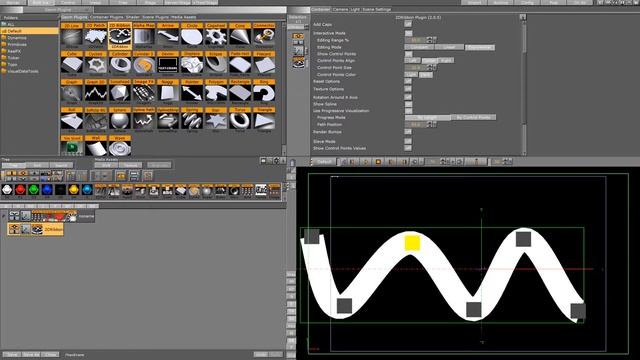Select the Arrow geometry plugin
640x360 pixels.
tap(168, 36)
